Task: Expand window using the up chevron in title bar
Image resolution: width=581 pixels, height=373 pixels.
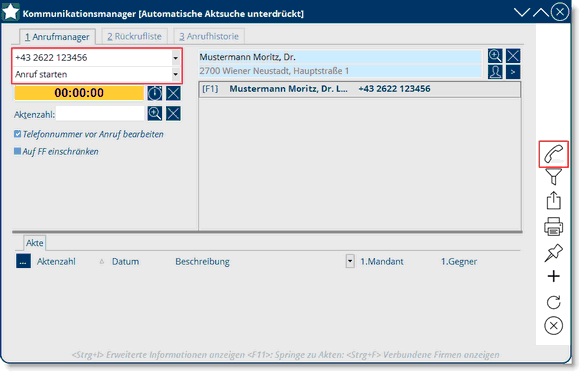Action: (541, 13)
